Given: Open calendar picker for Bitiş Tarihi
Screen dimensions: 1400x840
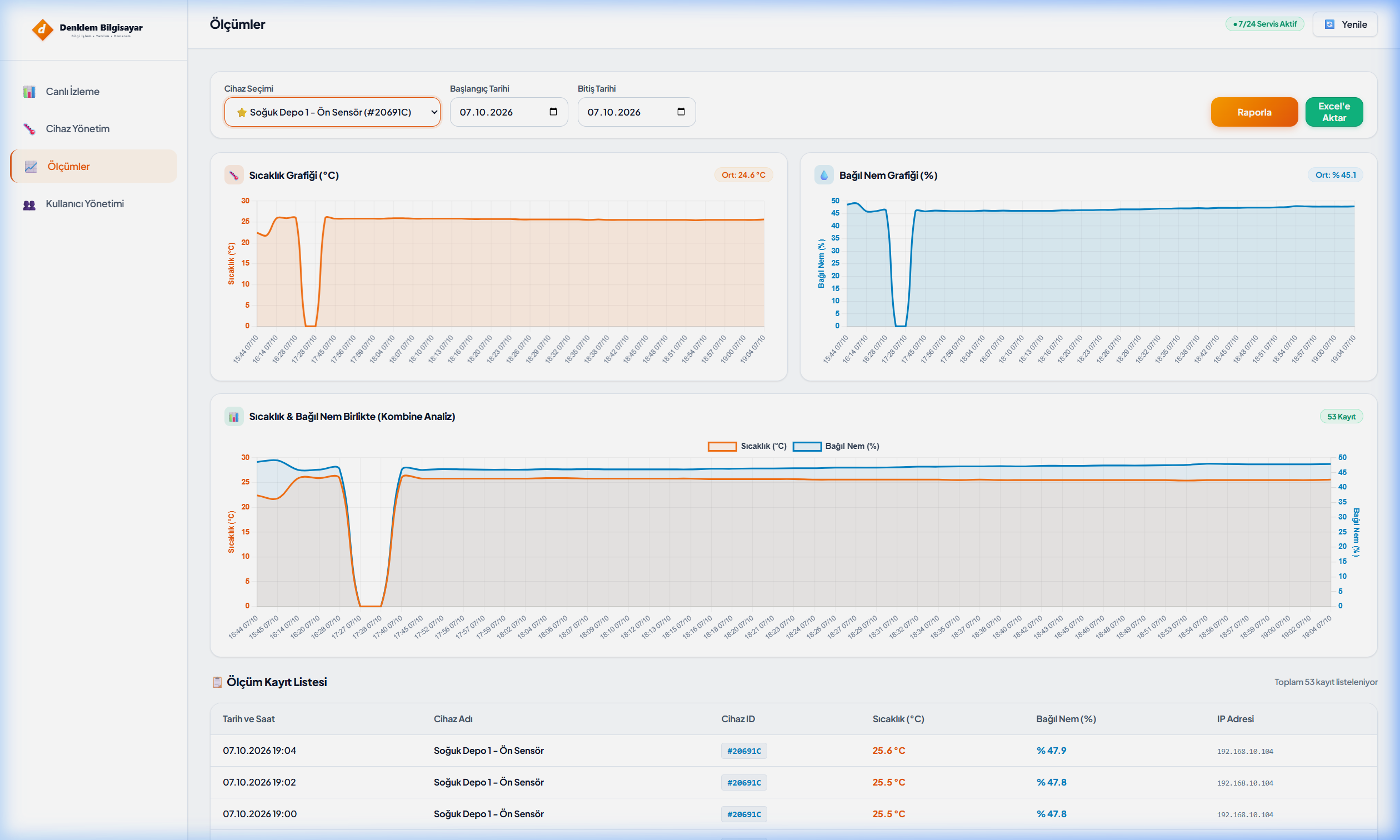Looking at the screenshot, I should tap(681, 112).
